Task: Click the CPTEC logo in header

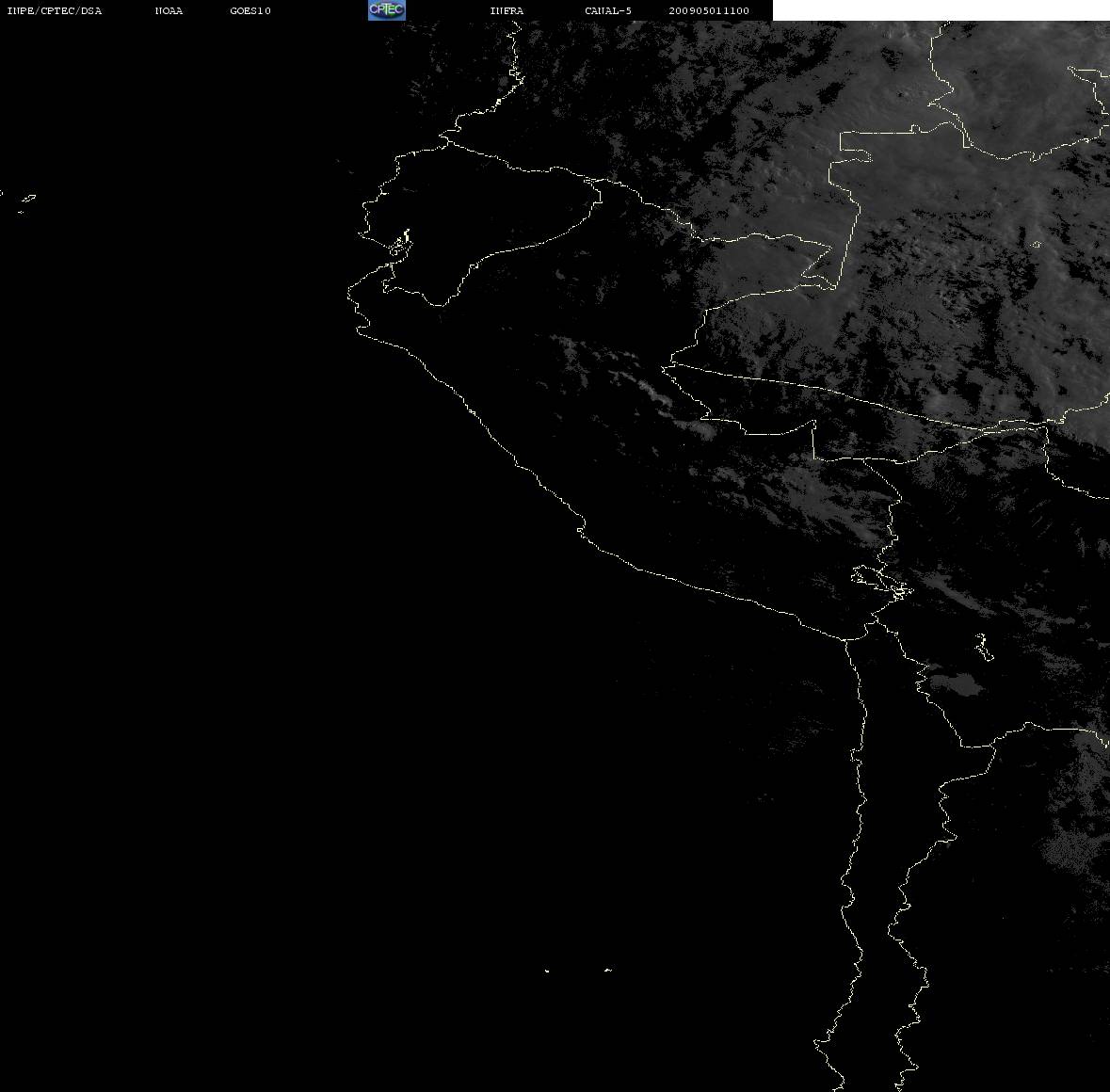Action: 387,10
